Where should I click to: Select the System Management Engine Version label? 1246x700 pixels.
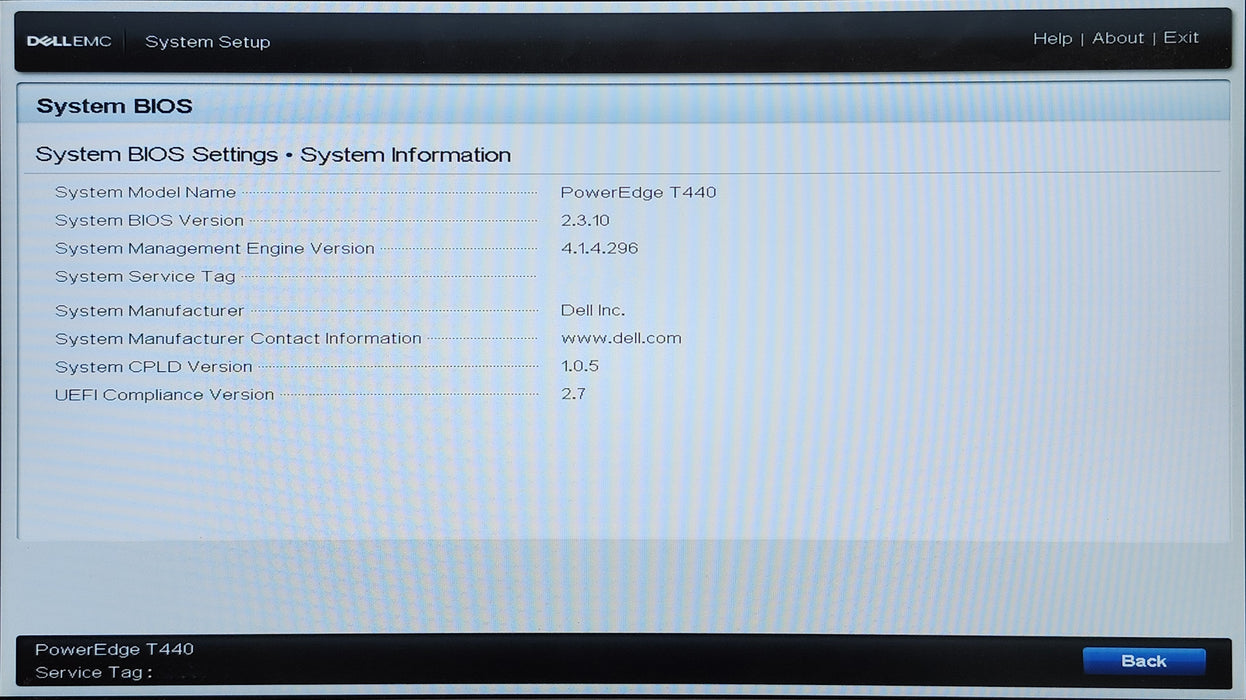pyautogui.click(x=214, y=248)
